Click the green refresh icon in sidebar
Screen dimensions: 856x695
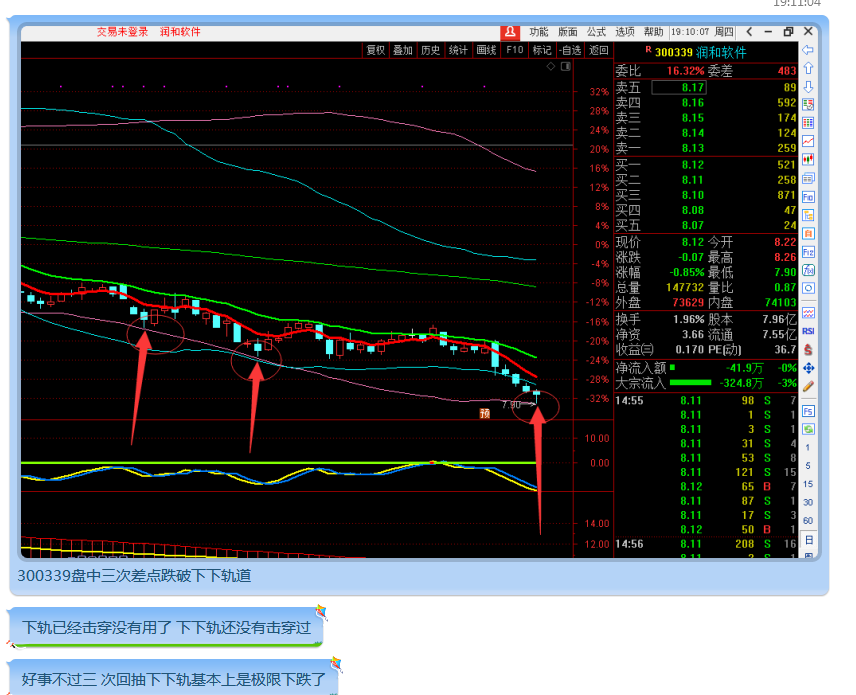[x=808, y=429]
